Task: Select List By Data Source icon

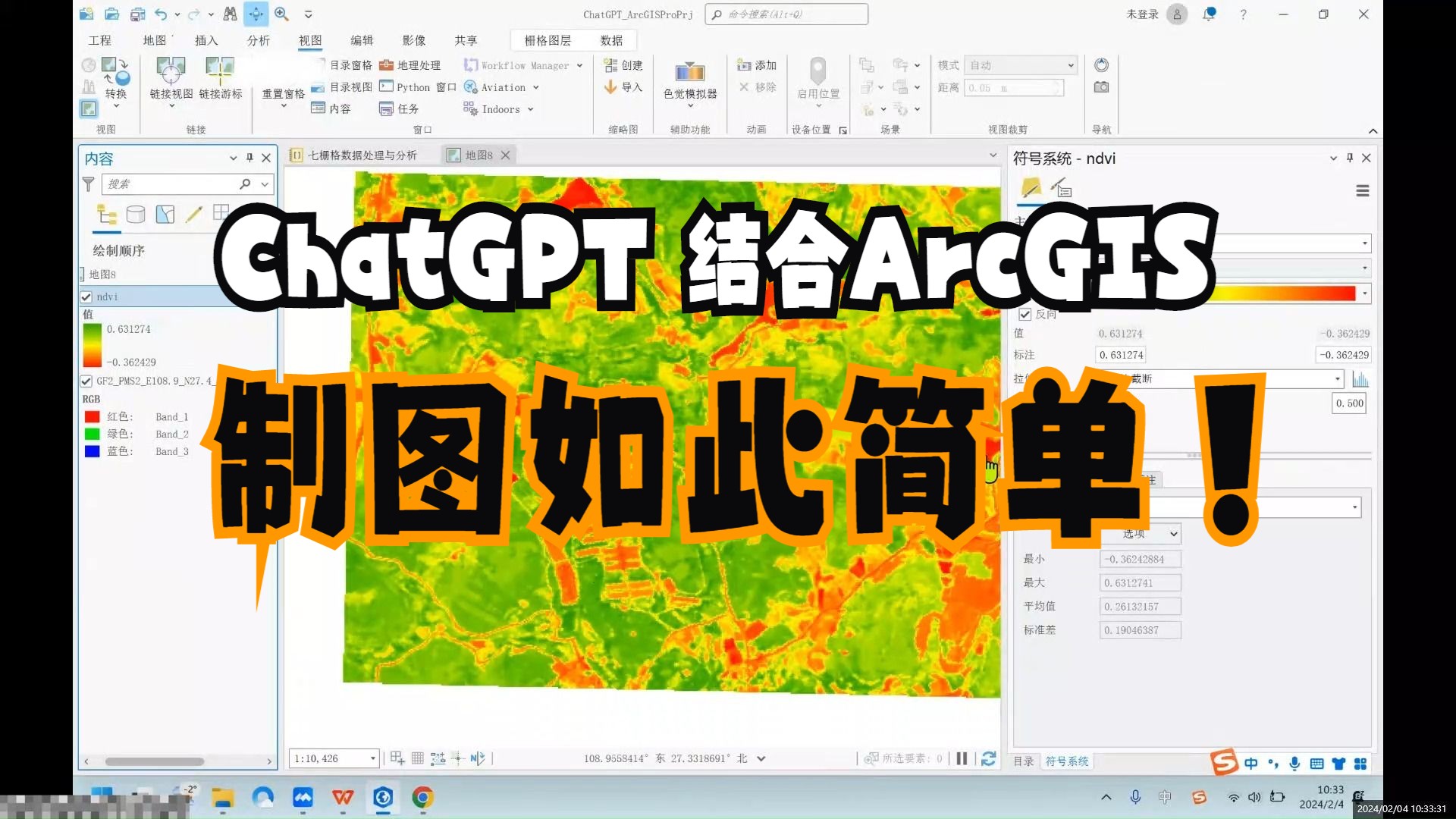Action: (136, 215)
